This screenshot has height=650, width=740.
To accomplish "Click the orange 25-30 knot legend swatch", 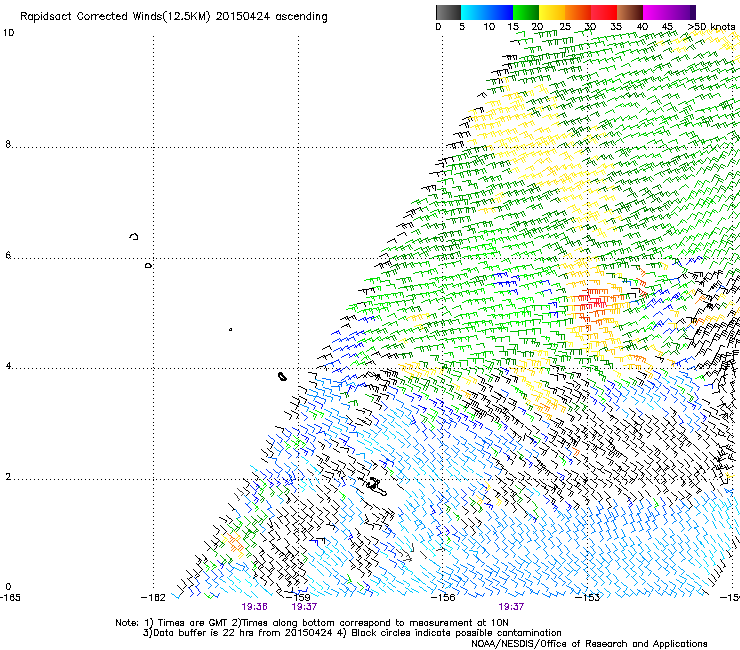I will point(578,12).
